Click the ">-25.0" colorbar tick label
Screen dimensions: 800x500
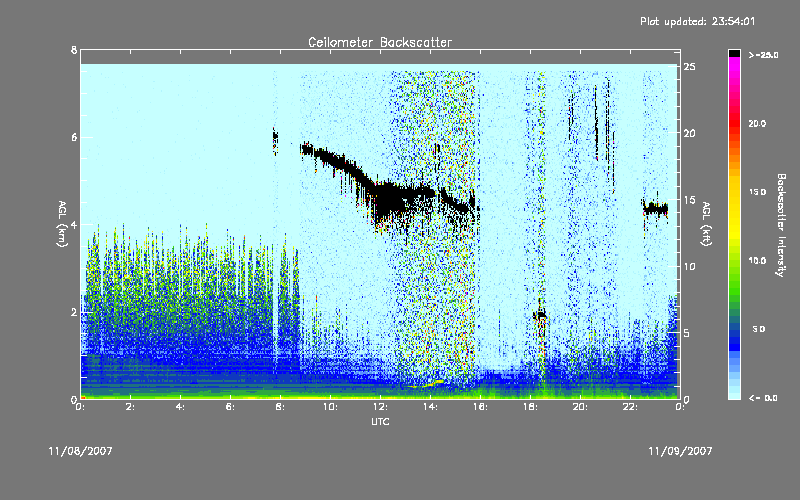(x=763, y=55)
